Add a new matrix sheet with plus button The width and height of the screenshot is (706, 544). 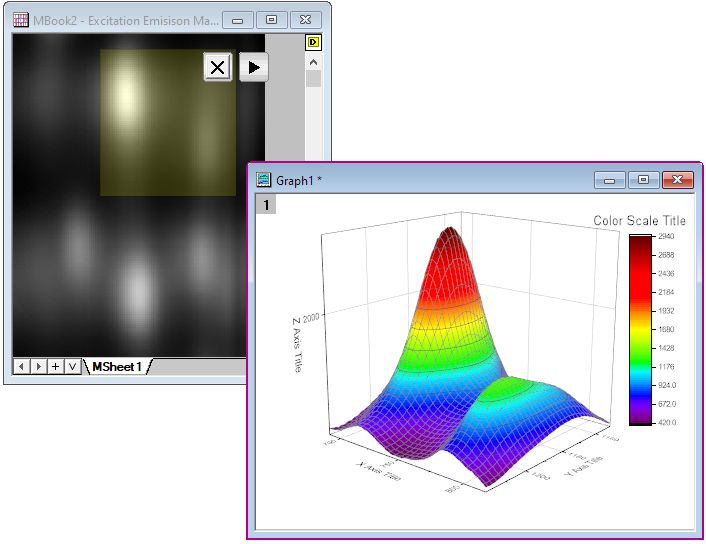[x=56, y=367]
